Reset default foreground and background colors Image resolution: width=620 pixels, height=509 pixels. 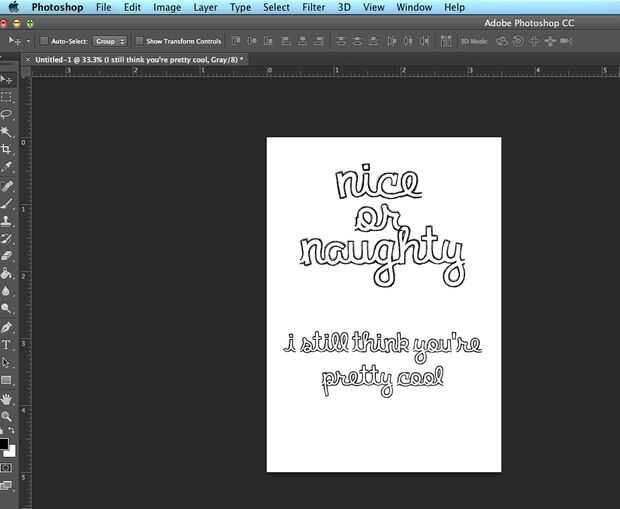(x=2, y=430)
